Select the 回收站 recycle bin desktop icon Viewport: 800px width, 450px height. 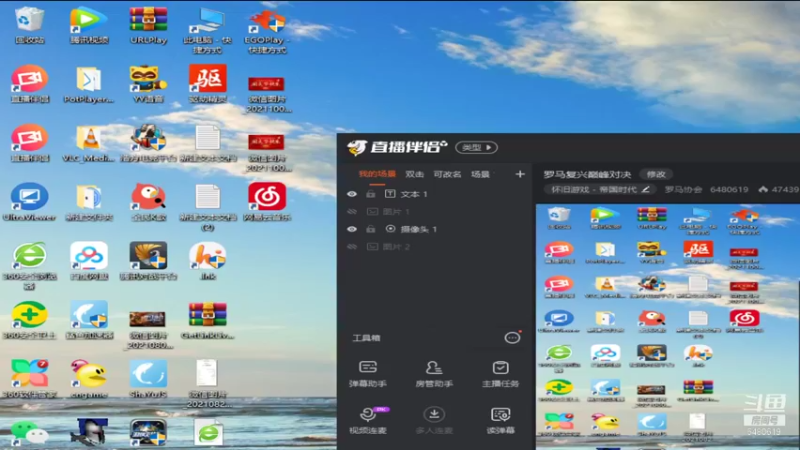tap(29, 25)
